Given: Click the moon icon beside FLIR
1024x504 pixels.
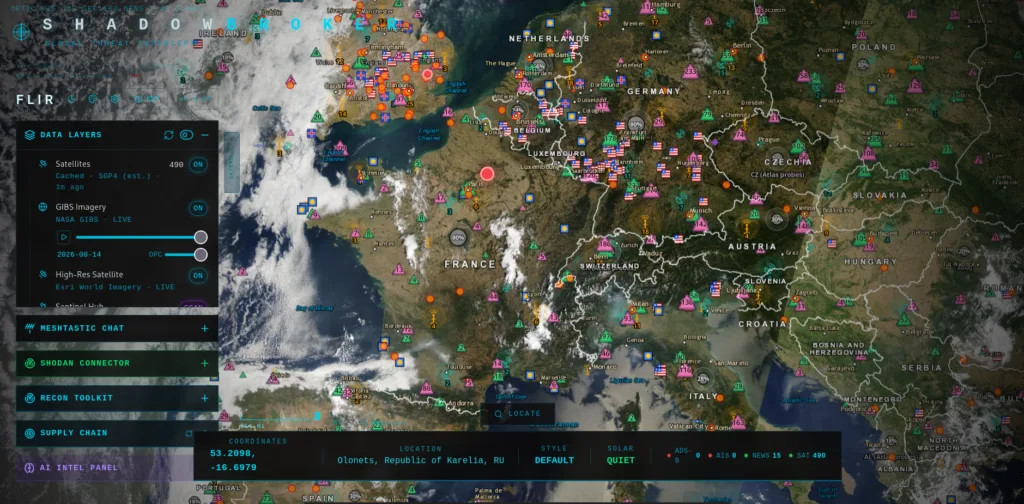Looking at the screenshot, I should pos(72,99).
